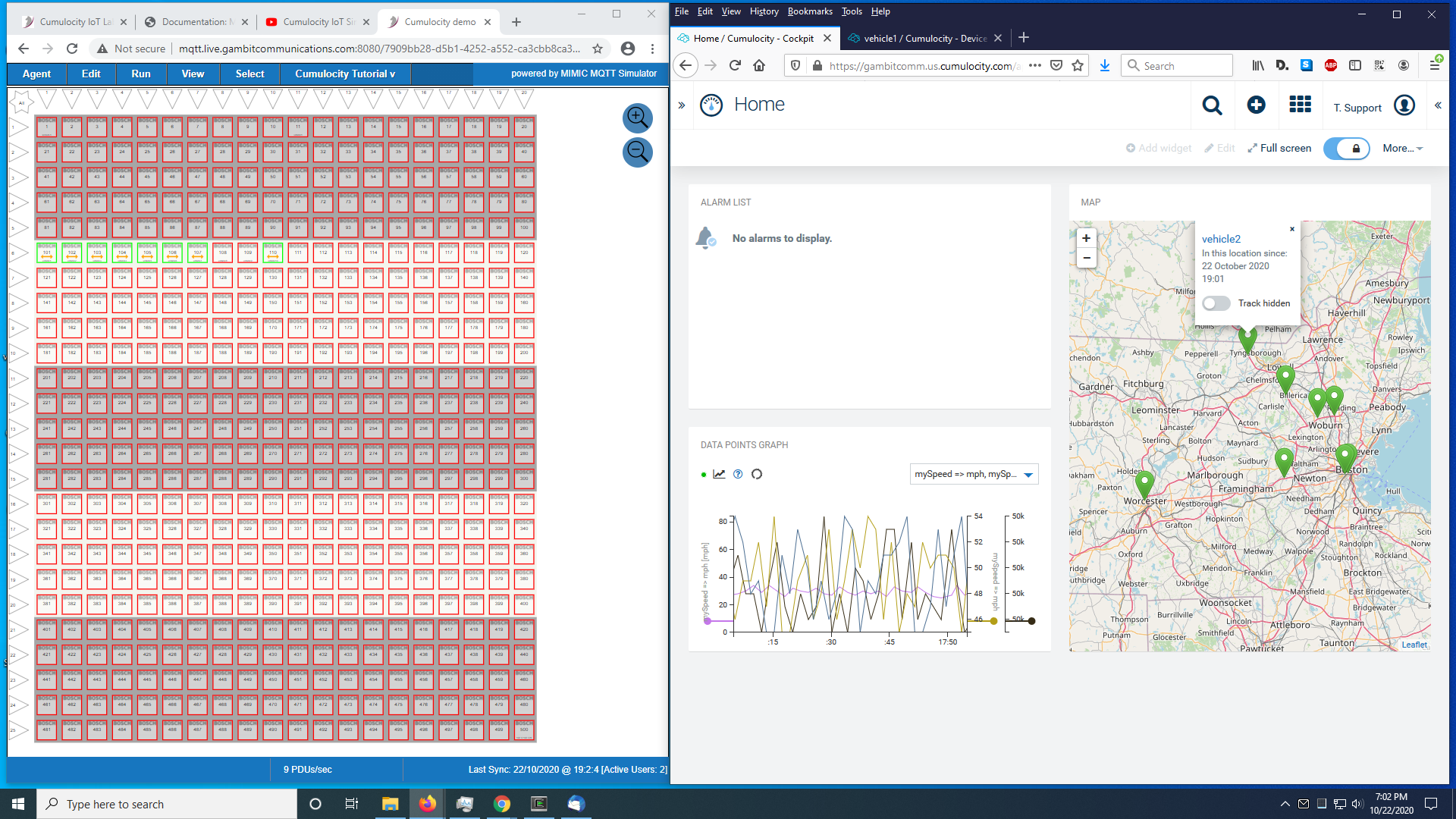Click the dark axis handle on graph
Image resolution: width=1456 pixels, height=819 pixels.
[1031, 621]
